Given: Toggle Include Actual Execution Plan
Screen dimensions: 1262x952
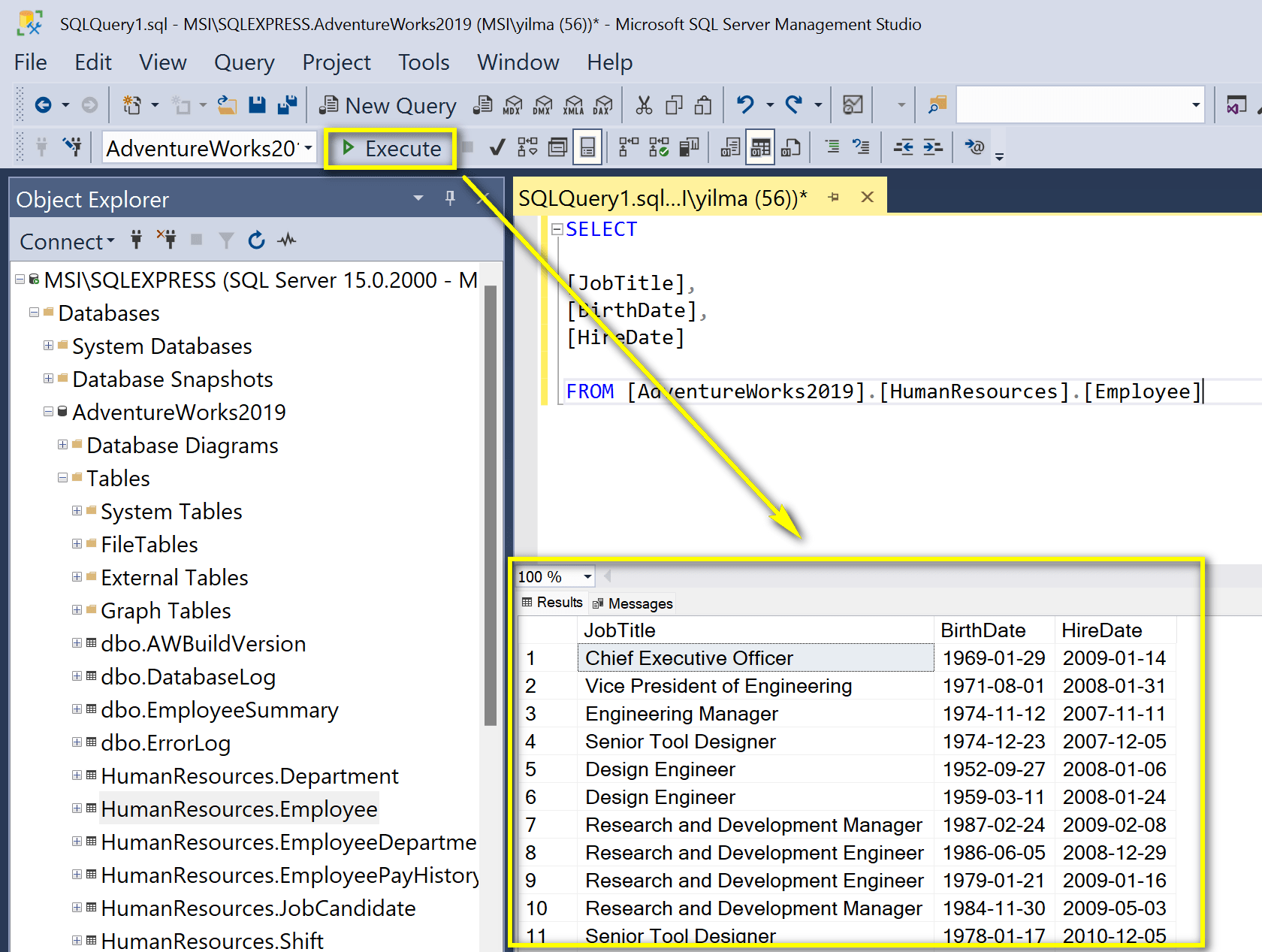Looking at the screenshot, I should (x=629, y=147).
